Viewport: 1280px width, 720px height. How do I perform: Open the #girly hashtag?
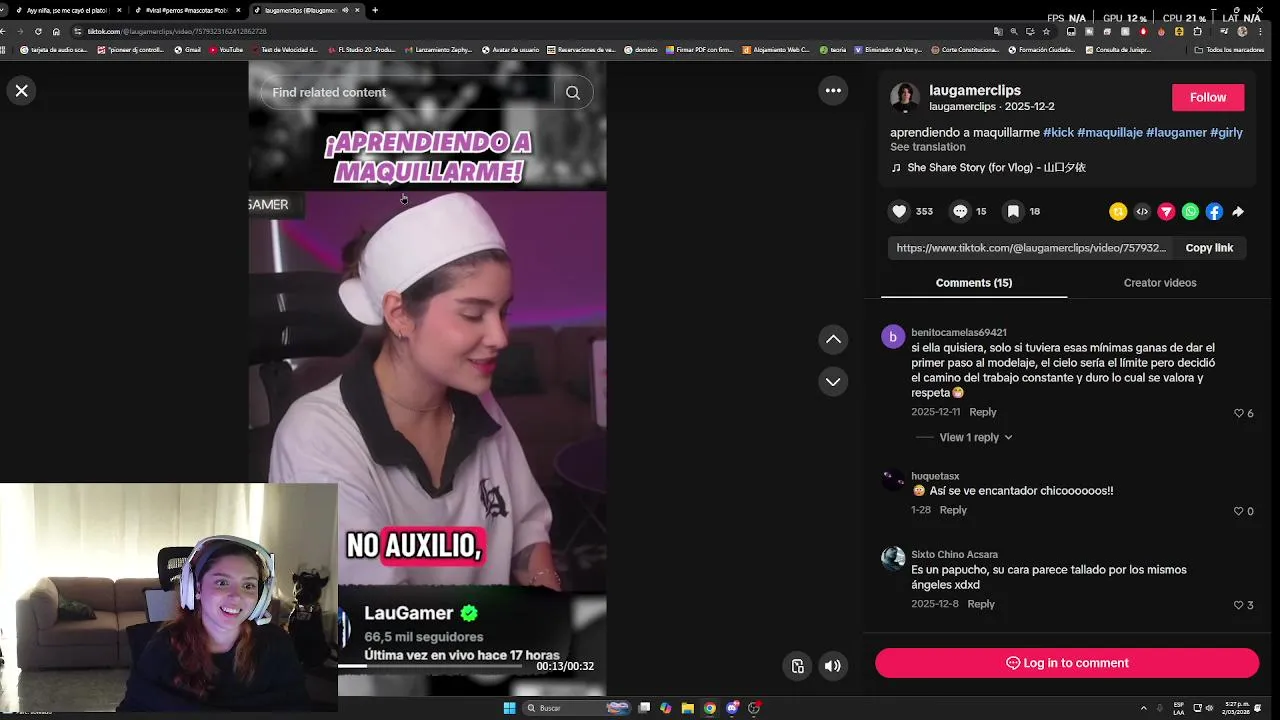click(1226, 132)
